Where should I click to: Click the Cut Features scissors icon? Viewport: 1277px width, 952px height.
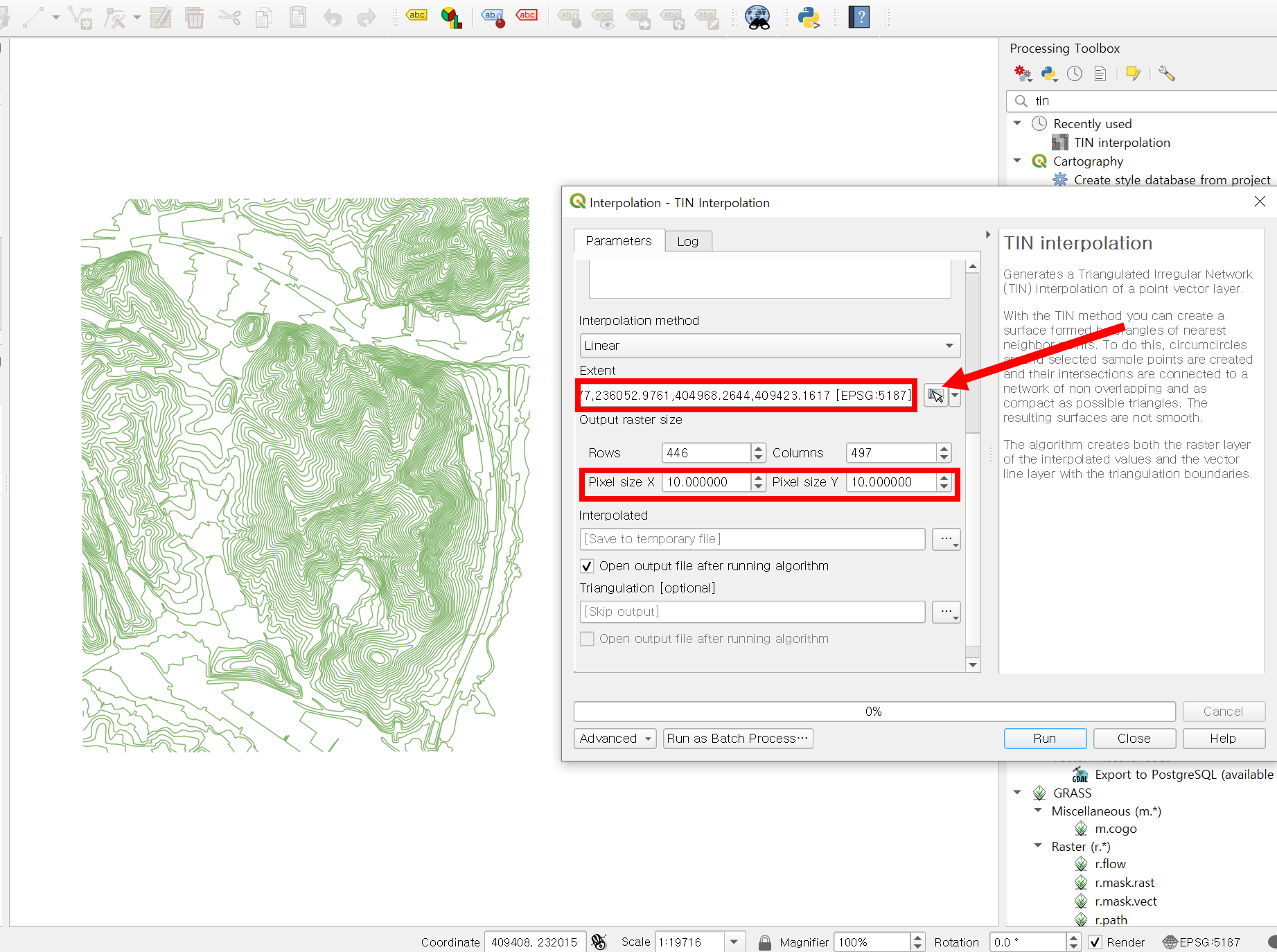tap(229, 17)
